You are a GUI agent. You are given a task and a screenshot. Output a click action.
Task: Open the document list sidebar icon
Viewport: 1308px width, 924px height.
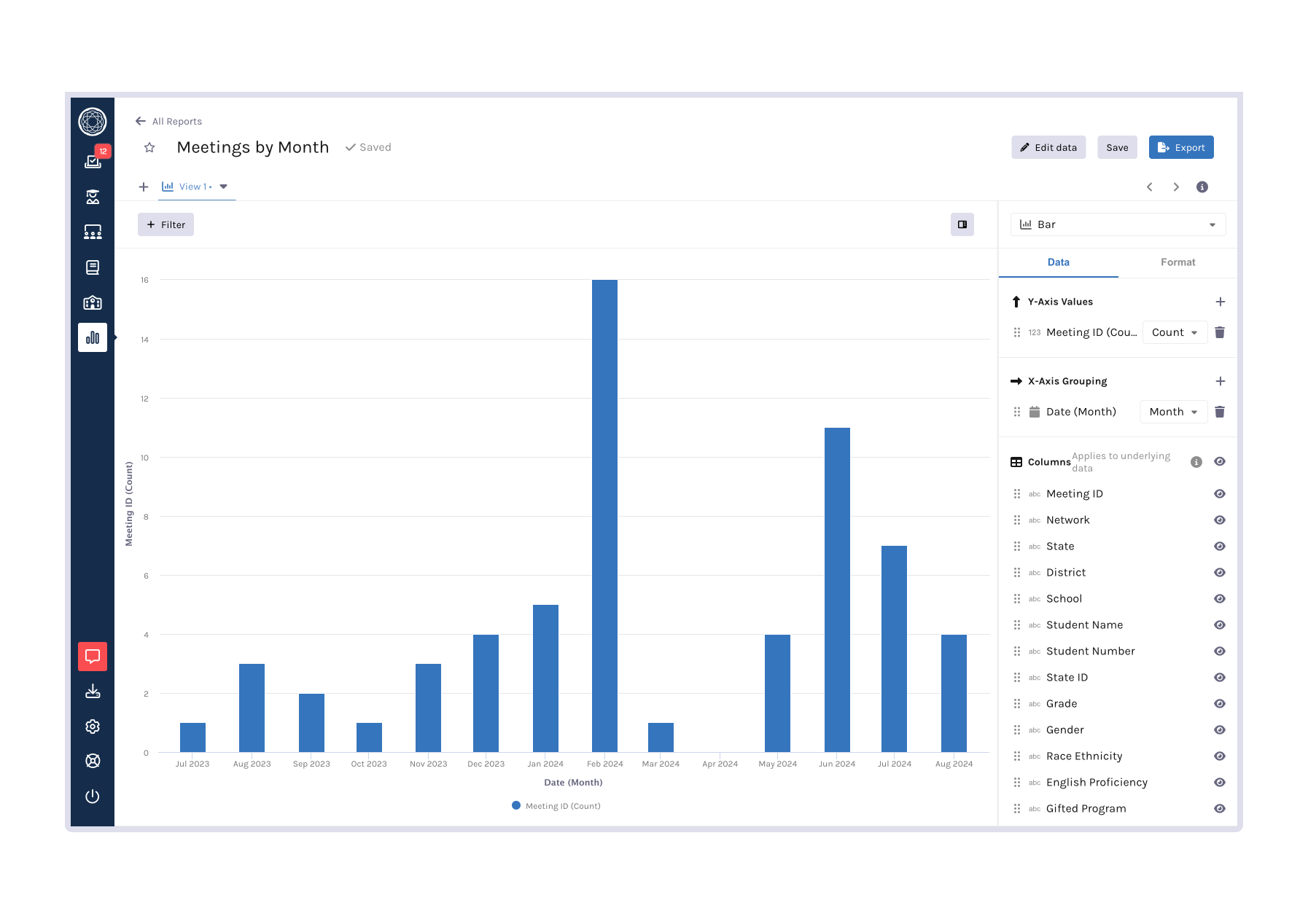93,267
